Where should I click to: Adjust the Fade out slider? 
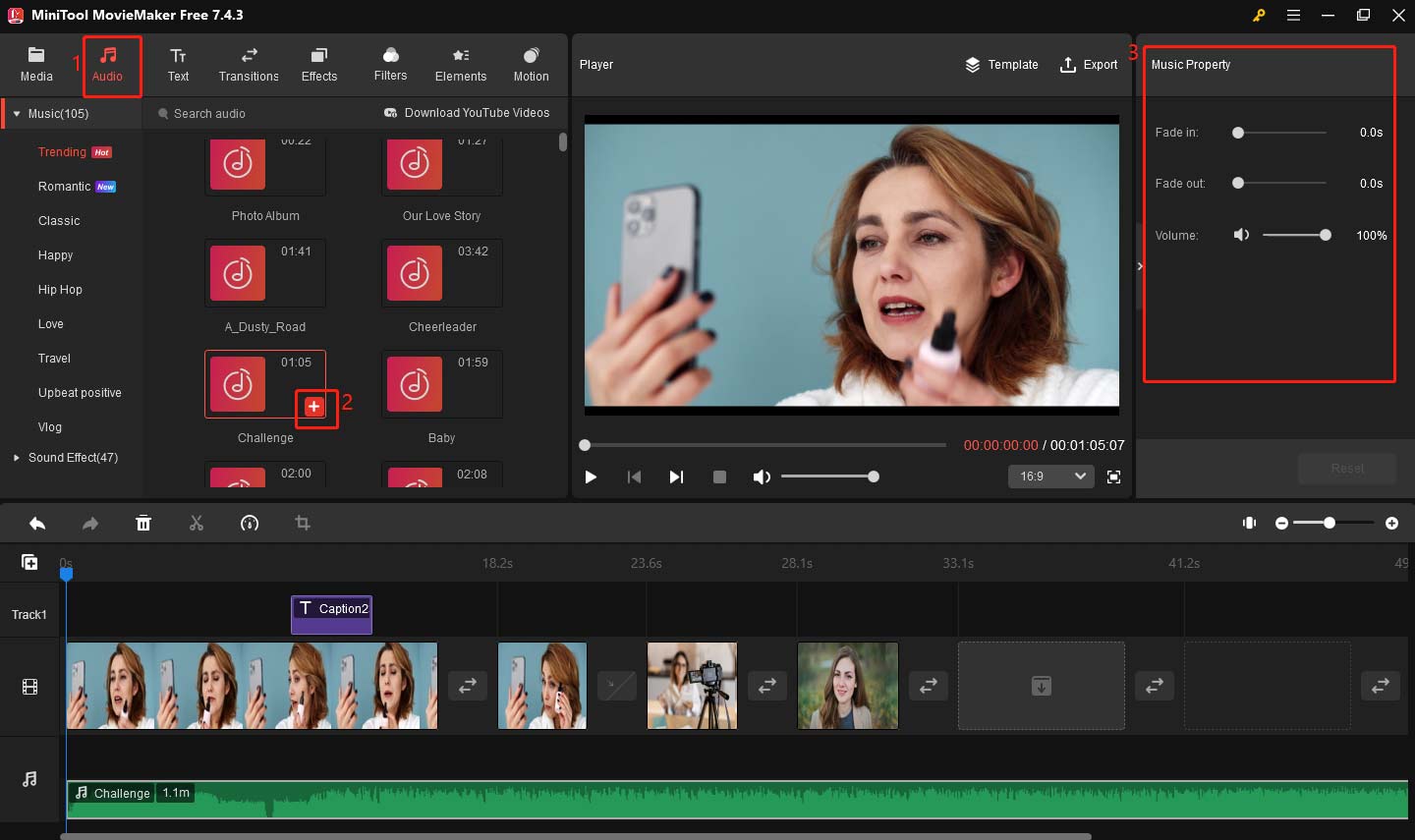pyautogui.click(x=1279, y=183)
